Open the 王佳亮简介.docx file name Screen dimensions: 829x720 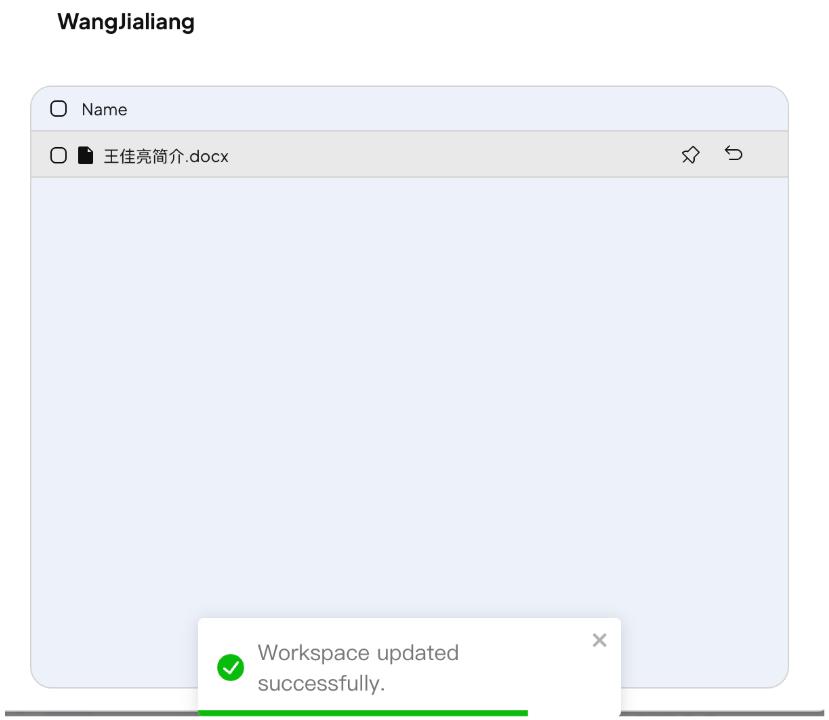166,156
